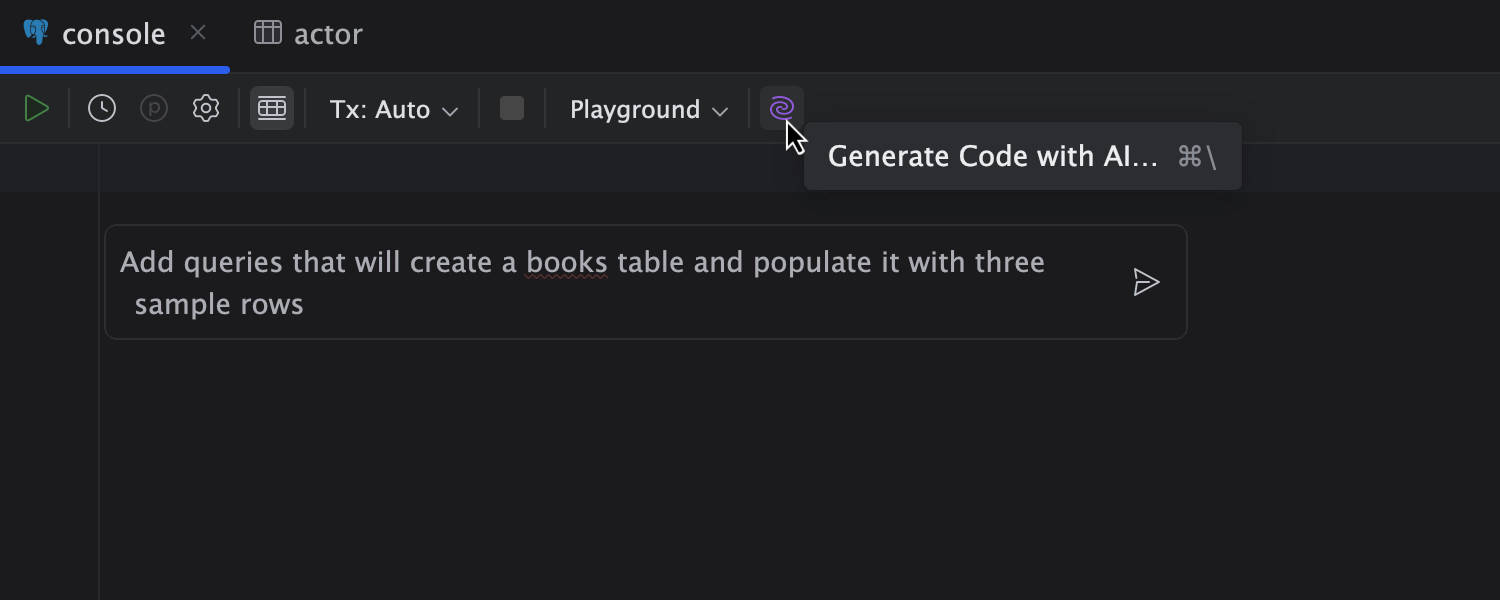Screen dimensions: 1500x600
Task: Send the prompt with the arrow icon
Action: click(1146, 282)
